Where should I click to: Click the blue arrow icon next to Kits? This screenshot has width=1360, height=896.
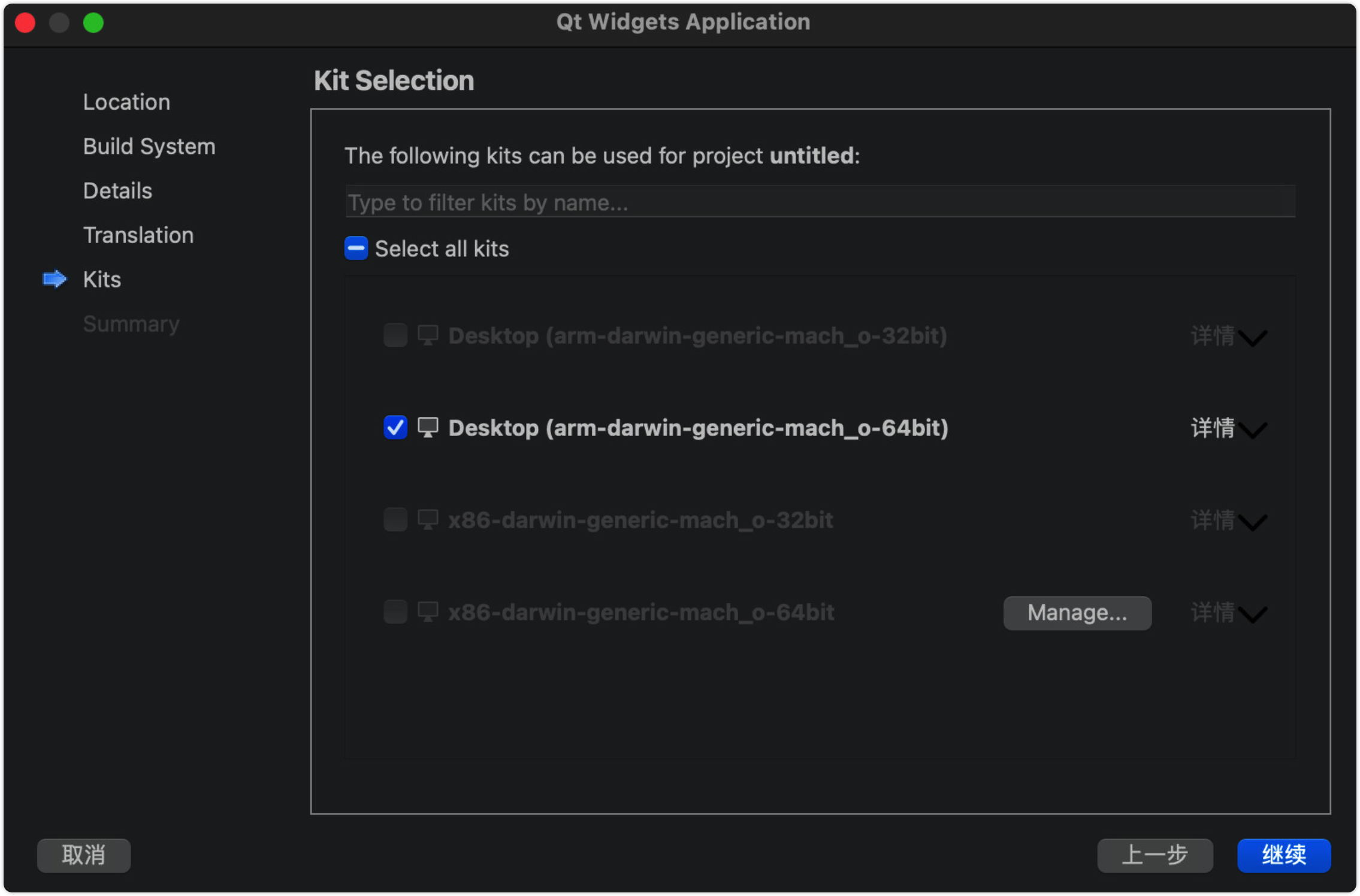(x=55, y=279)
